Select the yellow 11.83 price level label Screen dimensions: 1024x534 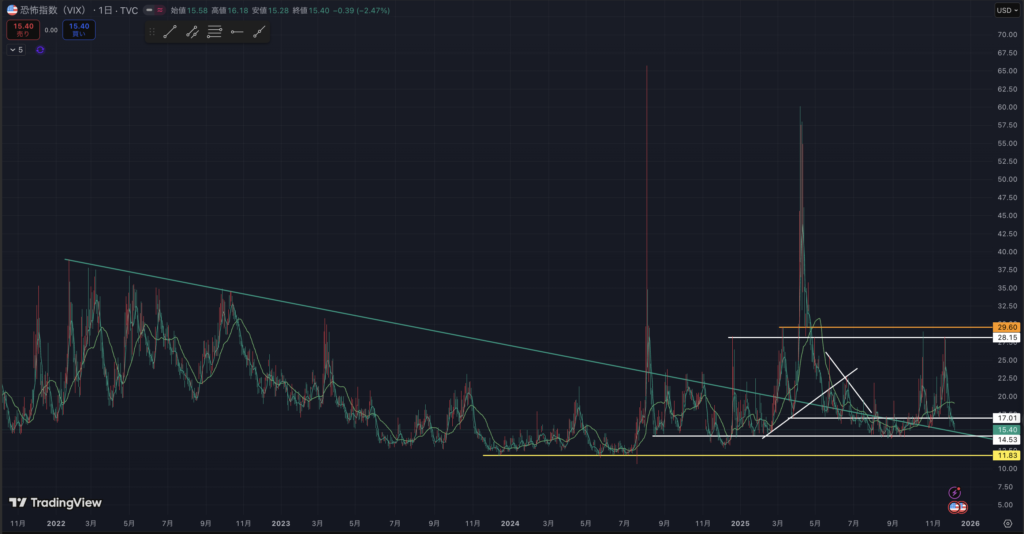pos(1006,455)
